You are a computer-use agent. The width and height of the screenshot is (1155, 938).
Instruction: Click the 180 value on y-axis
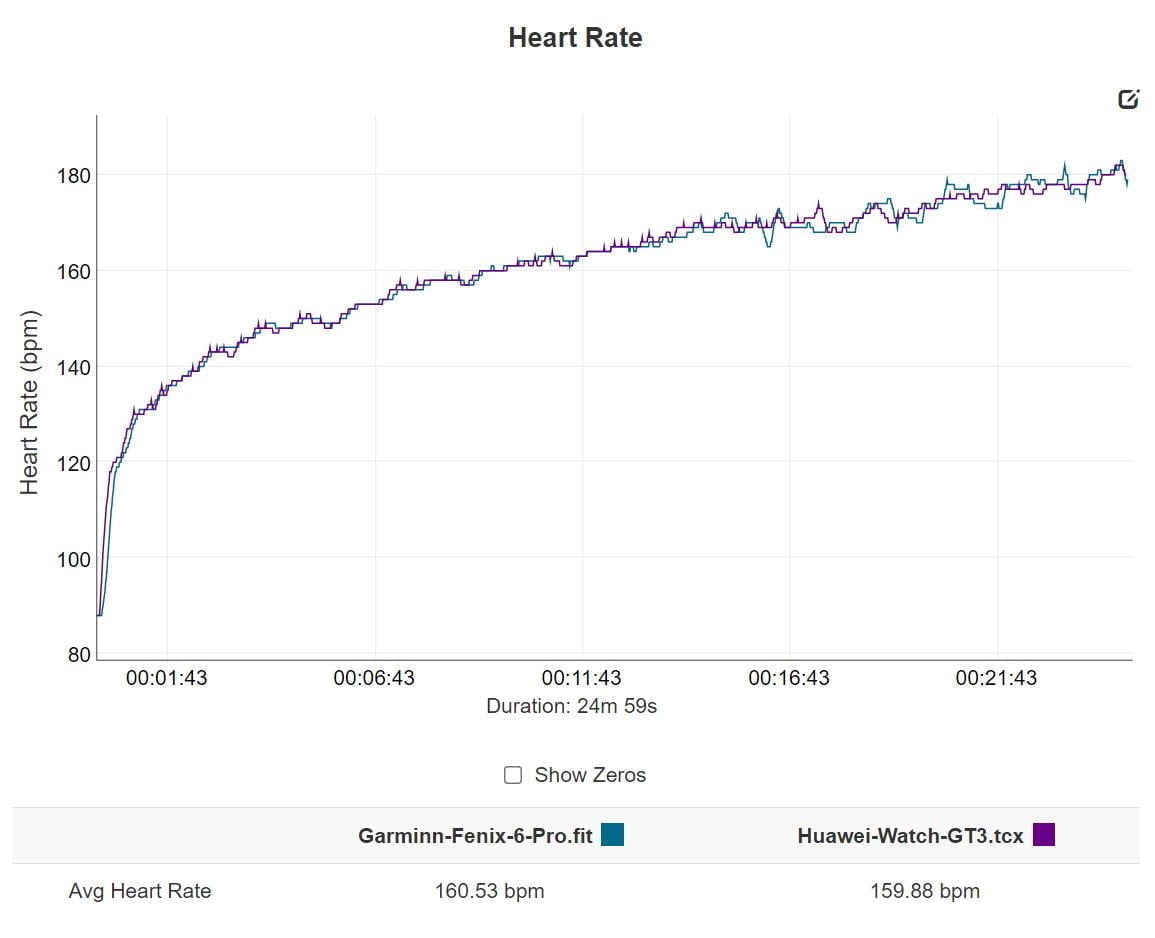coord(73,175)
